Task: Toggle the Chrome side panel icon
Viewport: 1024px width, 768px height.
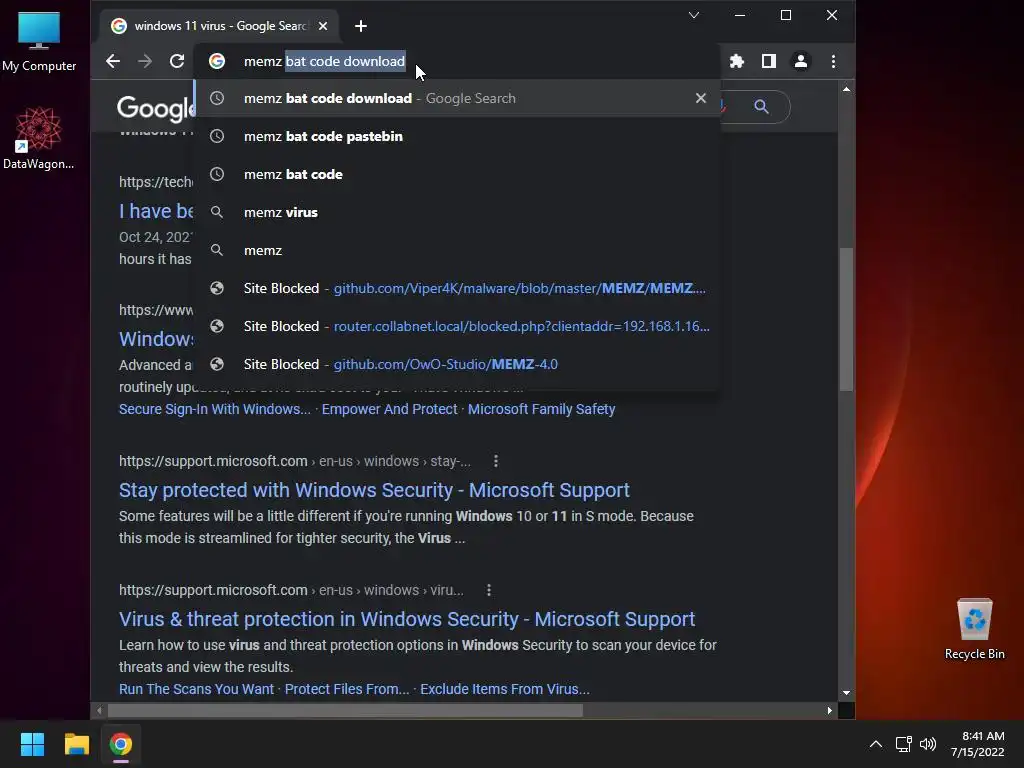Action: click(x=769, y=61)
